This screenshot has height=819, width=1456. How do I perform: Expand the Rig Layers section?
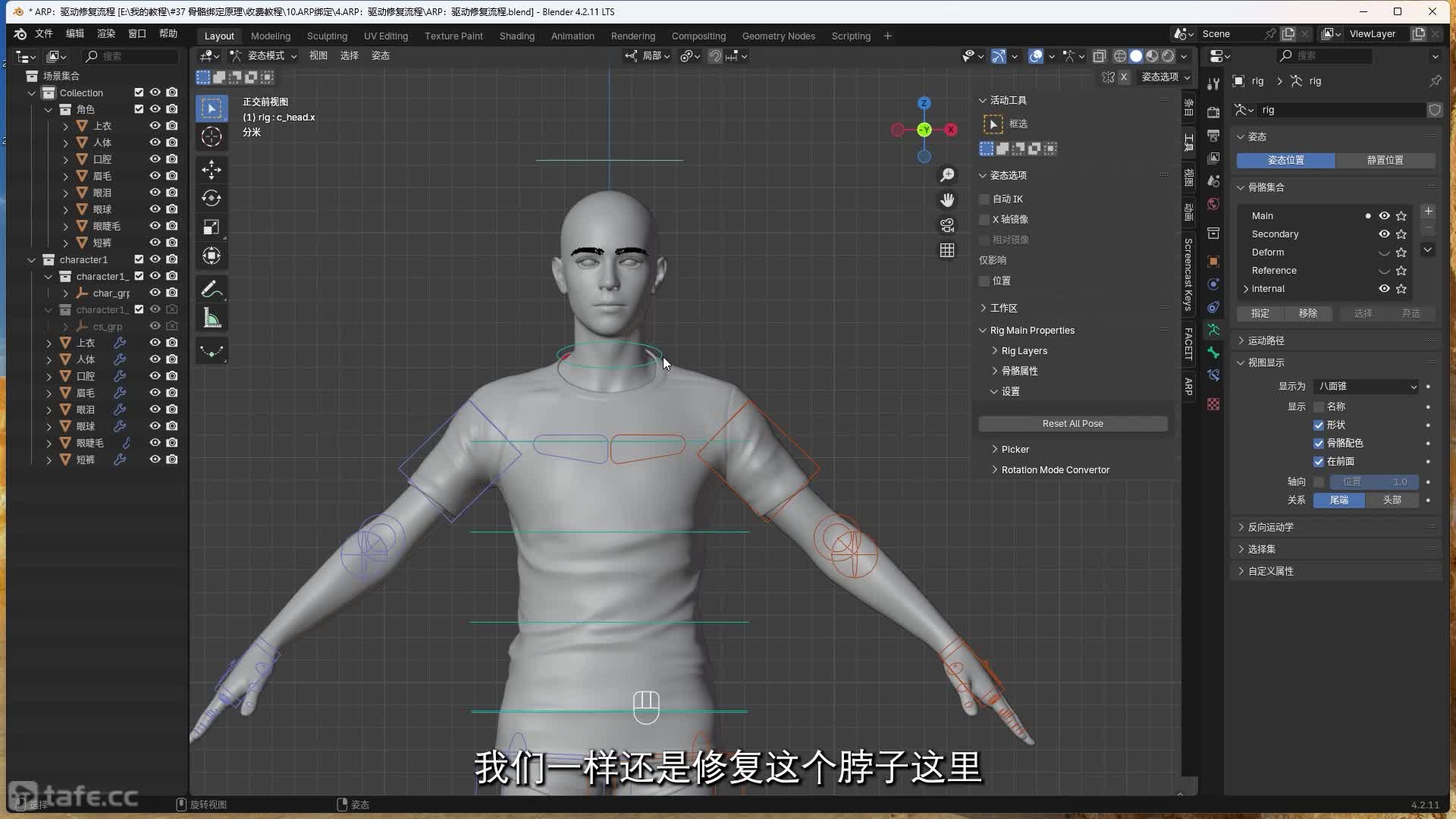1024,350
